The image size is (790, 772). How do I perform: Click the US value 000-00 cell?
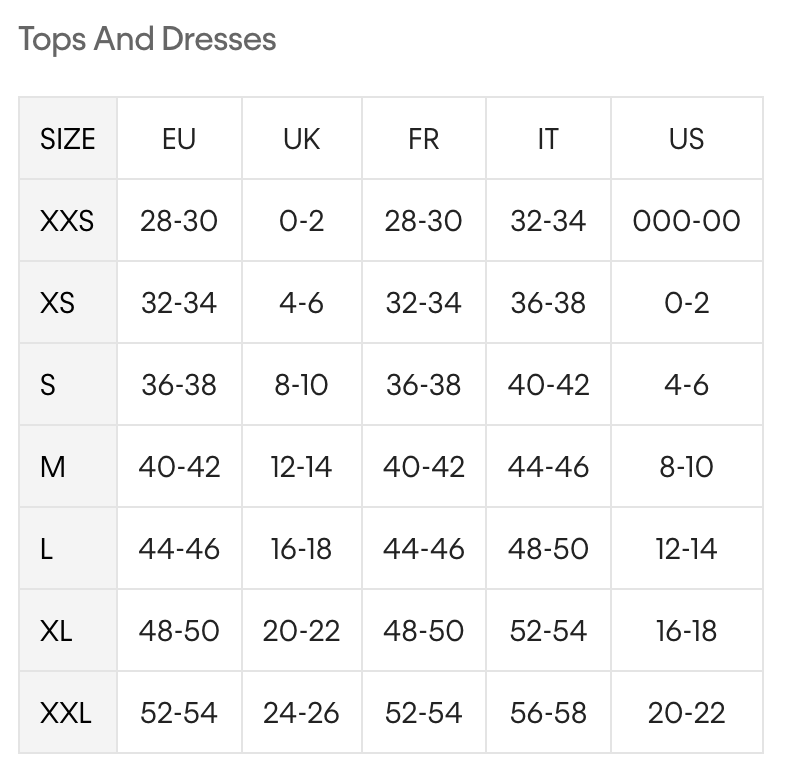point(686,221)
